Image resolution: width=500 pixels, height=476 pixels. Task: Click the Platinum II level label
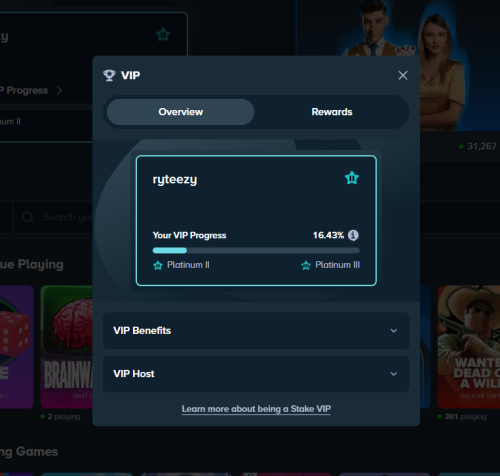click(x=188, y=265)
